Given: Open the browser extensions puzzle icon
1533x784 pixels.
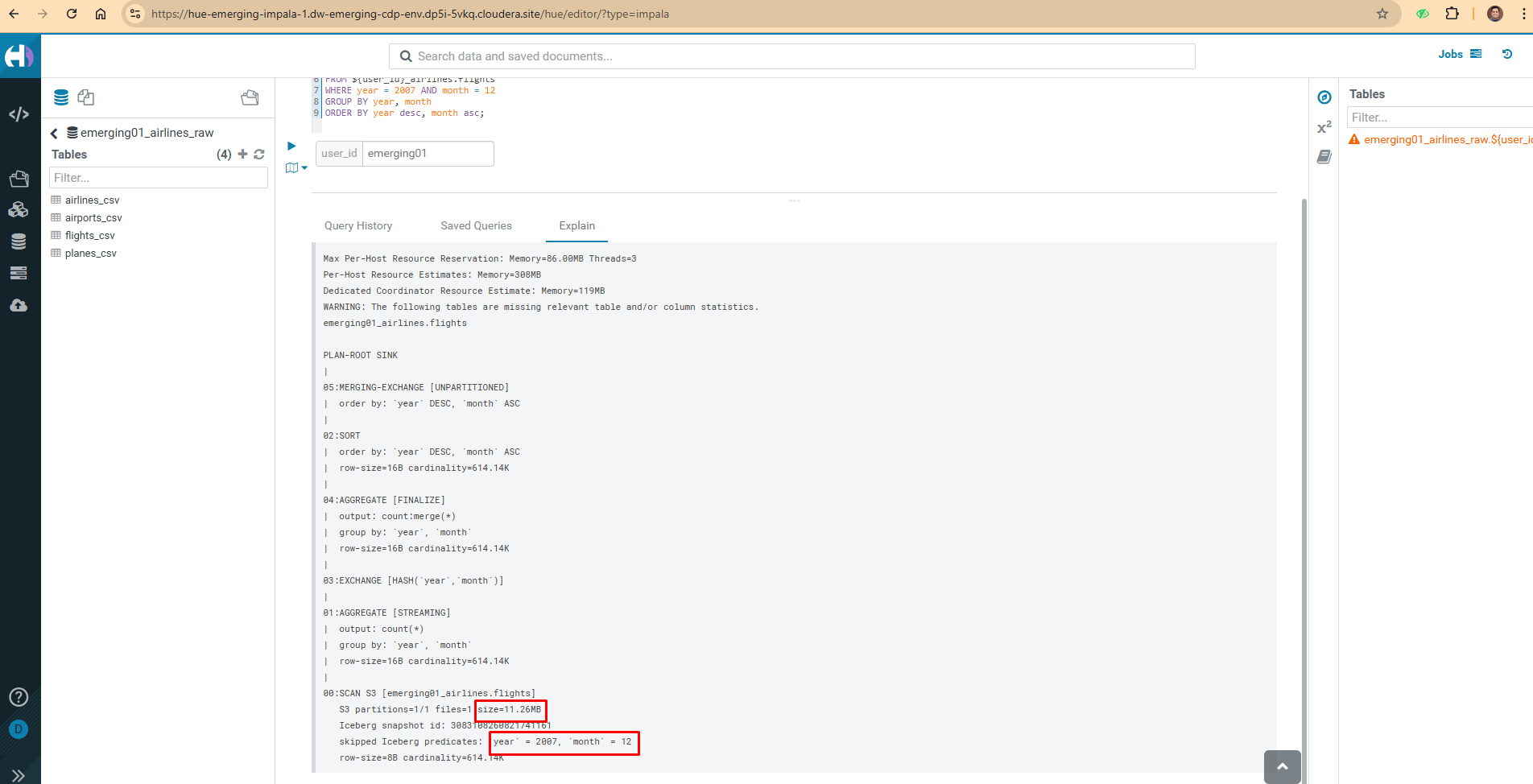Looking at the screenshot, I should tap(1452, 14).
